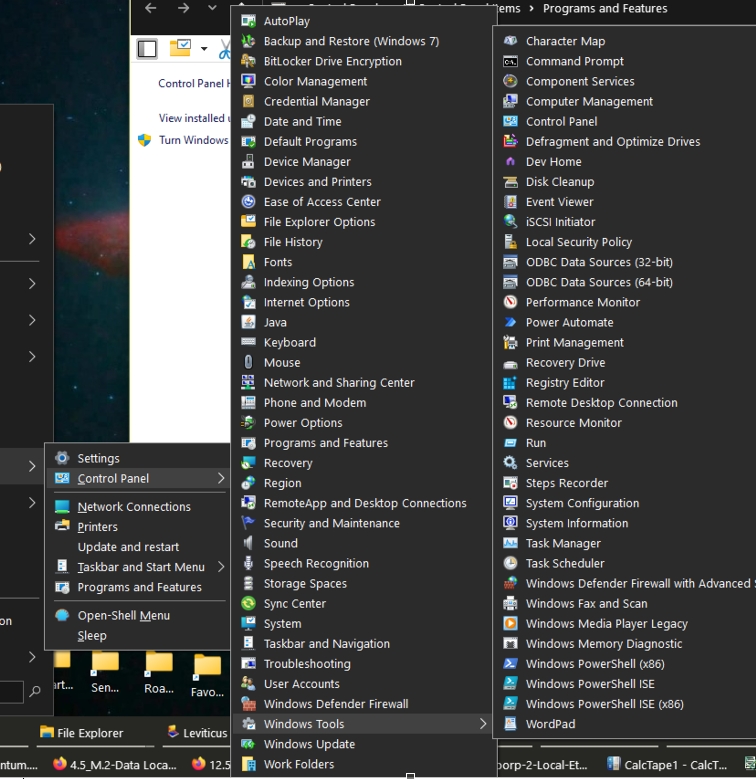The width and height of the screenshot is (756, 779).
Task: Open File Explorer taskbar button
Action: click(x=82, y=733)
